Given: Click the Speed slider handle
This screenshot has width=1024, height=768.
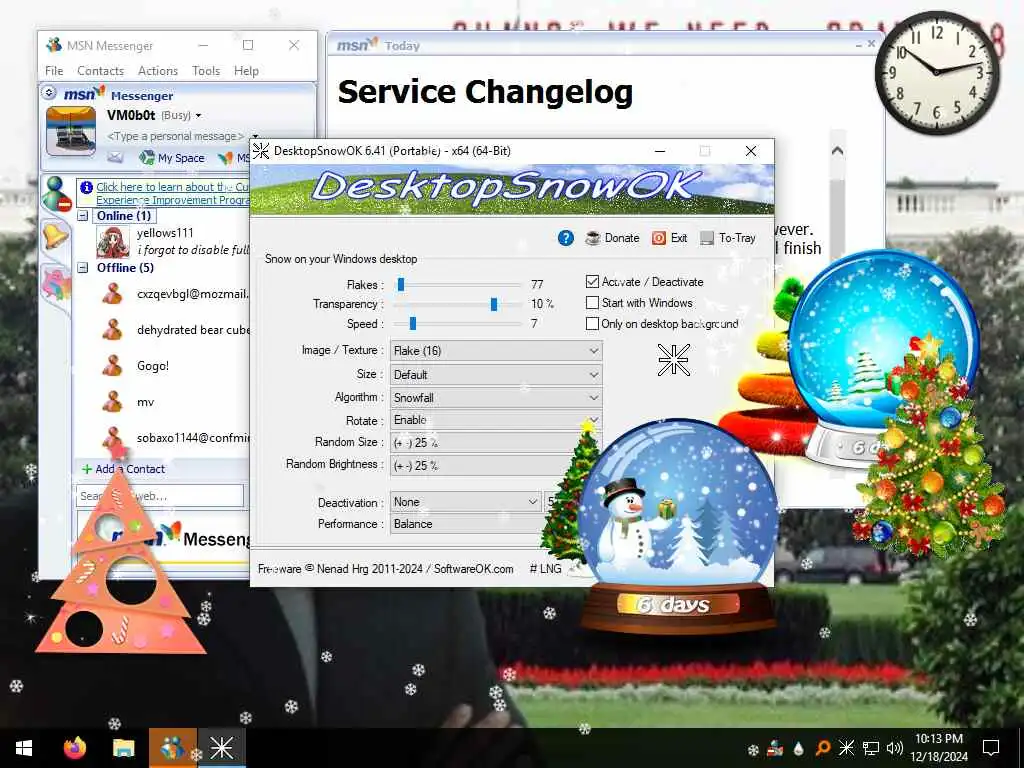Looking at the screenshot, I should point(413,323).
